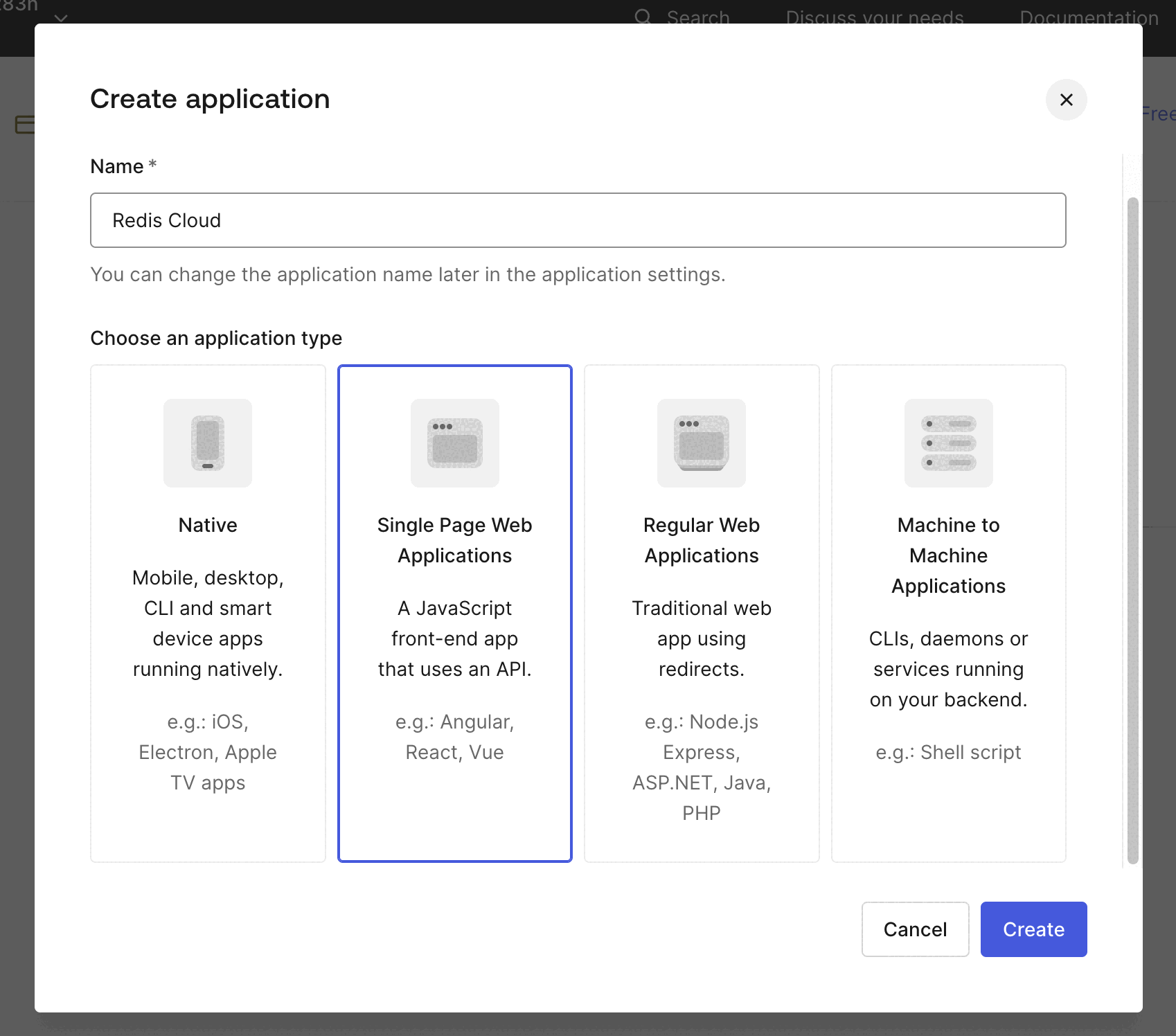
Task: Select the Native application type card
Action: [208, 824]
